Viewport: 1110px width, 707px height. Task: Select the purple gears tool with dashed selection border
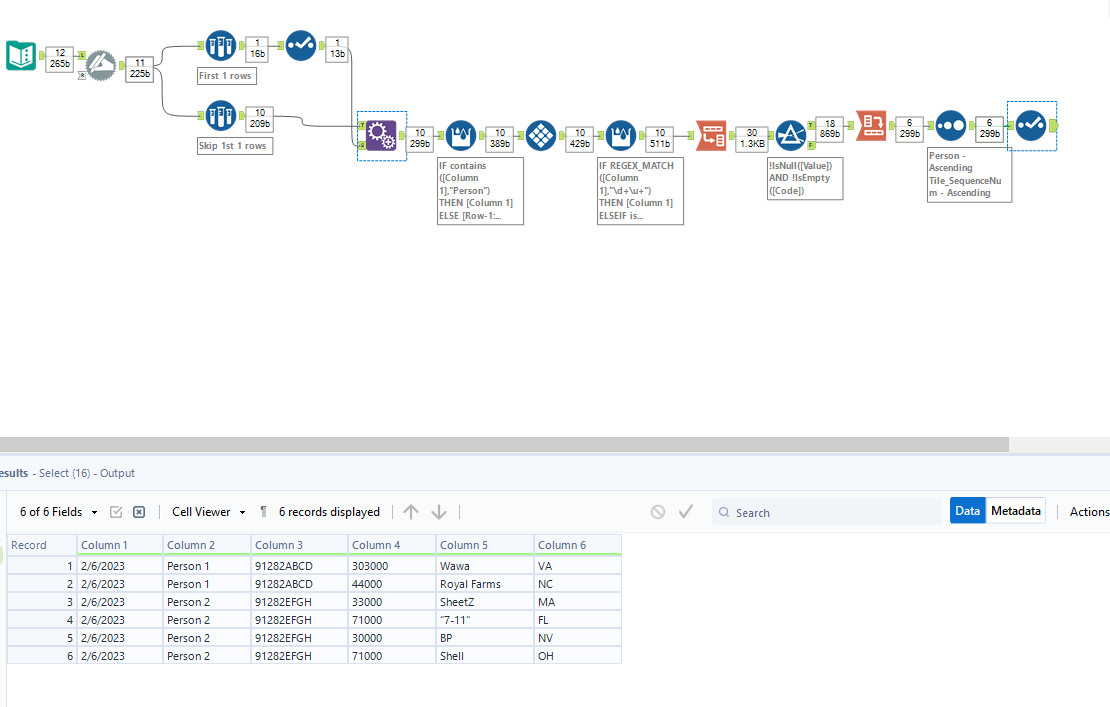[x=381, y=135]
